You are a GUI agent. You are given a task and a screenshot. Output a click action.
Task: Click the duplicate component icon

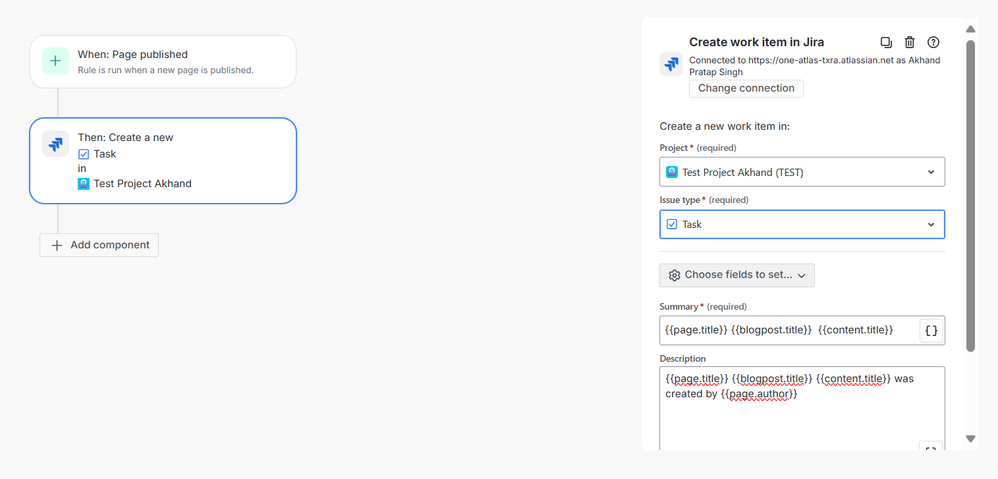click(x=886, y=42)
